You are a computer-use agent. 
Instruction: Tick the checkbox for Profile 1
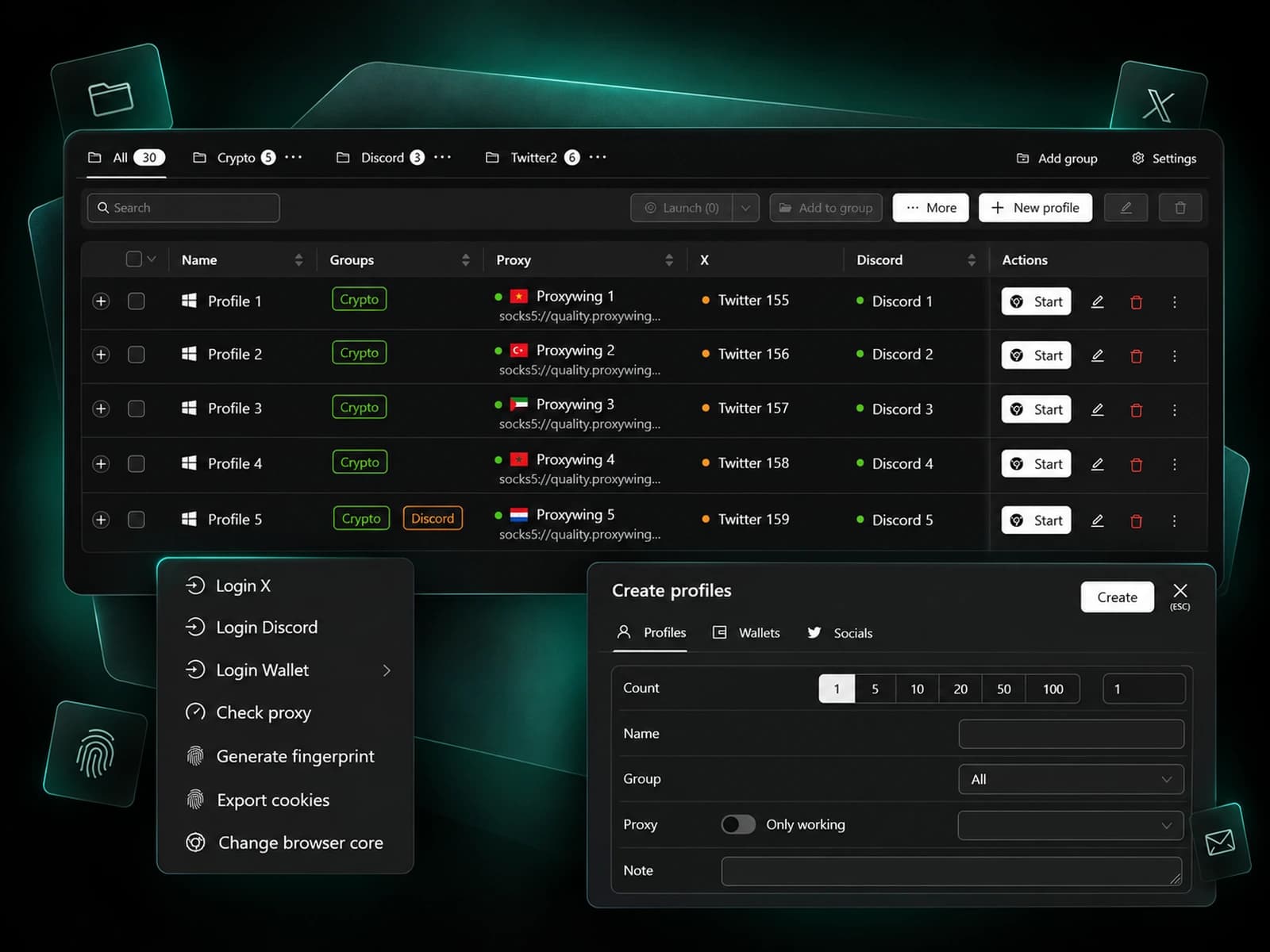pyautogui.click(x=137, y=301)
